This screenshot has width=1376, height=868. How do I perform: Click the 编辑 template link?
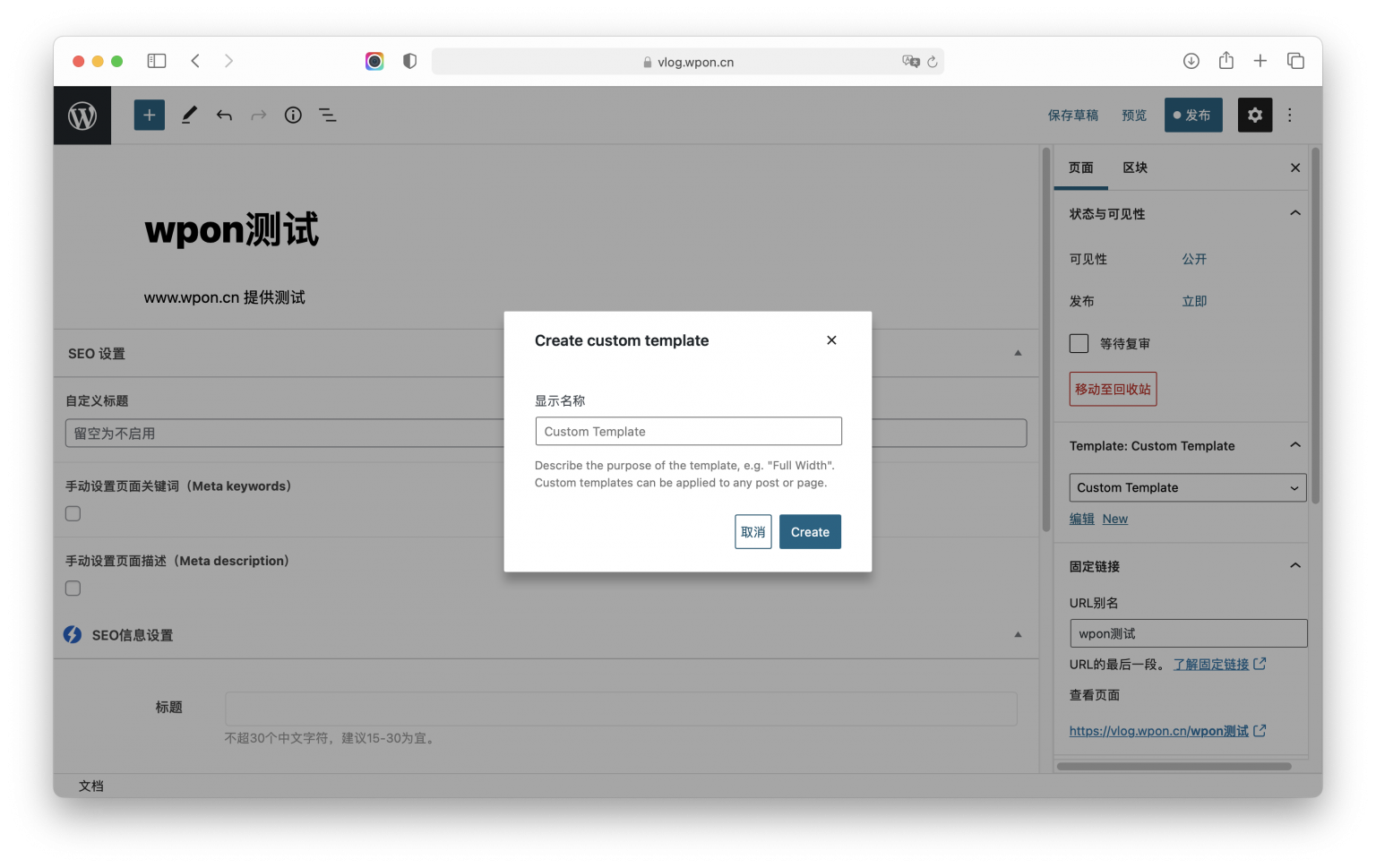1082,519
